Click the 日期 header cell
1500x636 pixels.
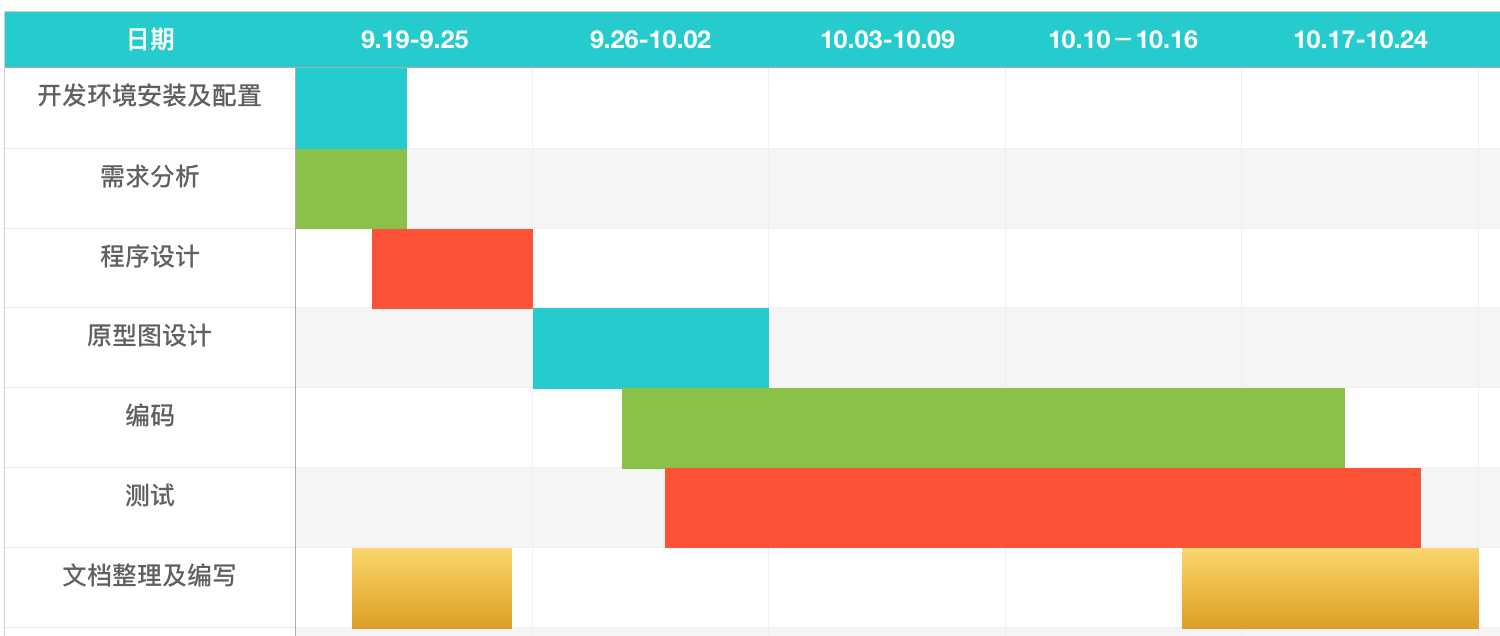pyautogui.click(x=150, y=40)
